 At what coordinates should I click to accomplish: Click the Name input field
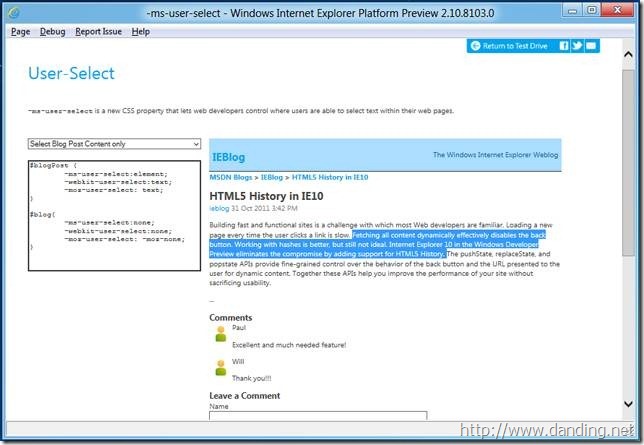(x=318, y=415)
